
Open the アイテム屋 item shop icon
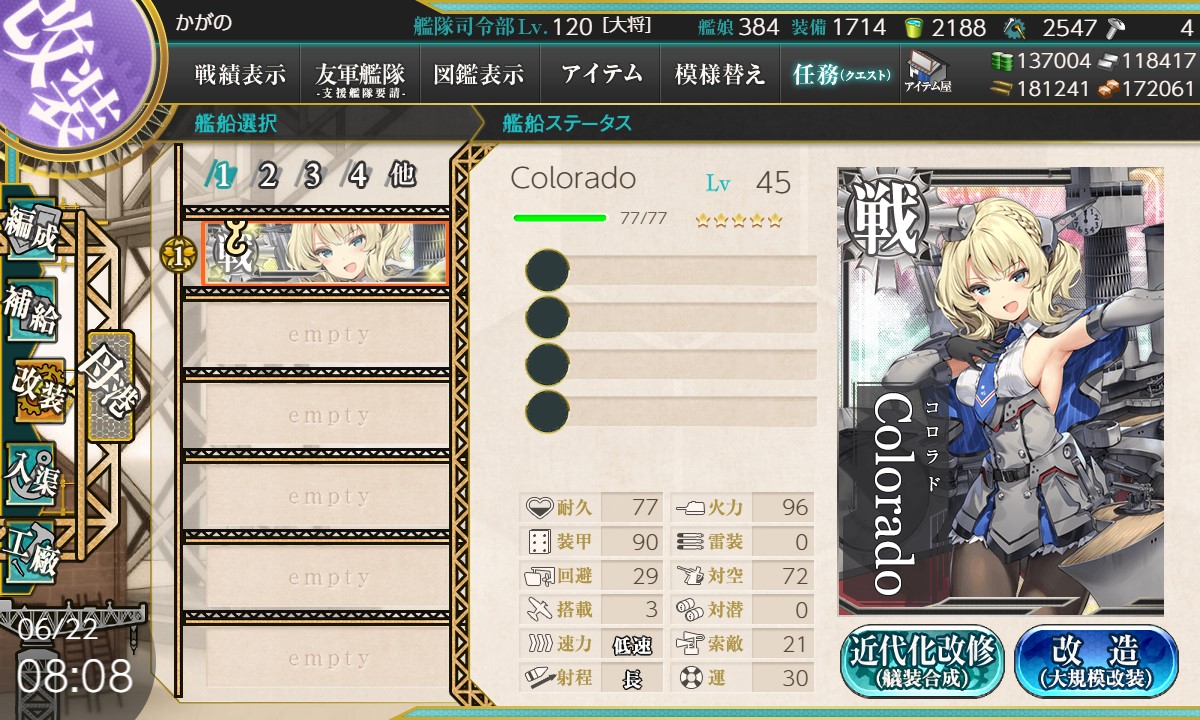coord(927,72)
